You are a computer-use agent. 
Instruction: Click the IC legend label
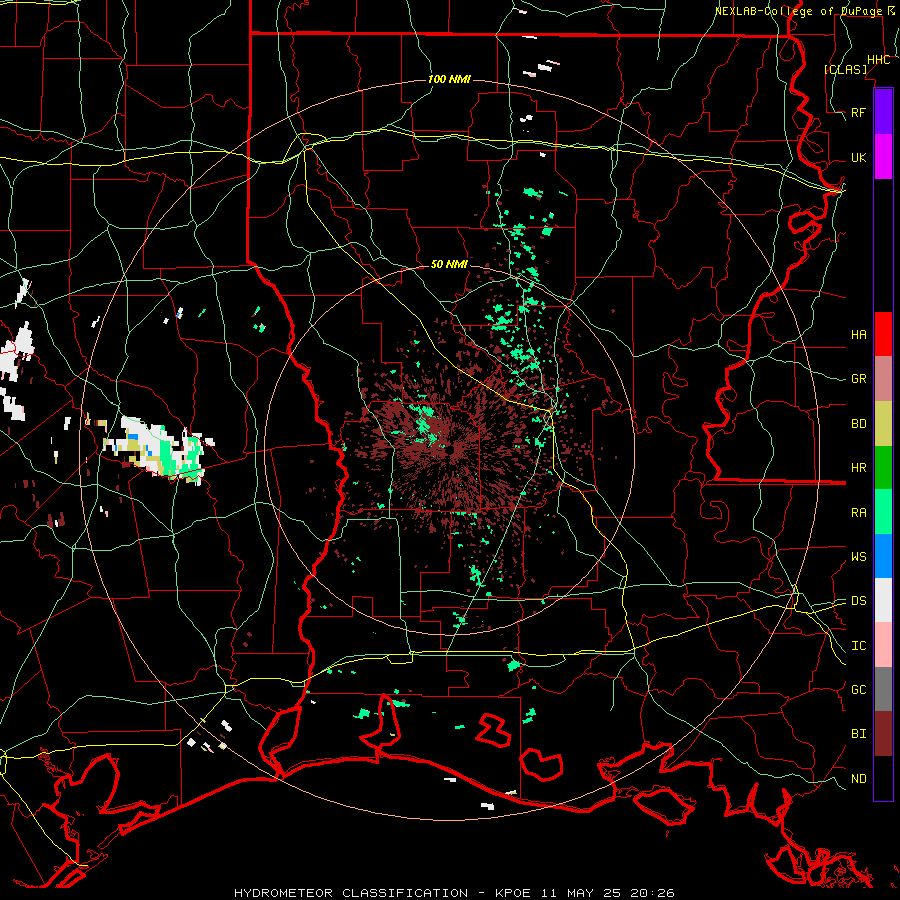858,646
